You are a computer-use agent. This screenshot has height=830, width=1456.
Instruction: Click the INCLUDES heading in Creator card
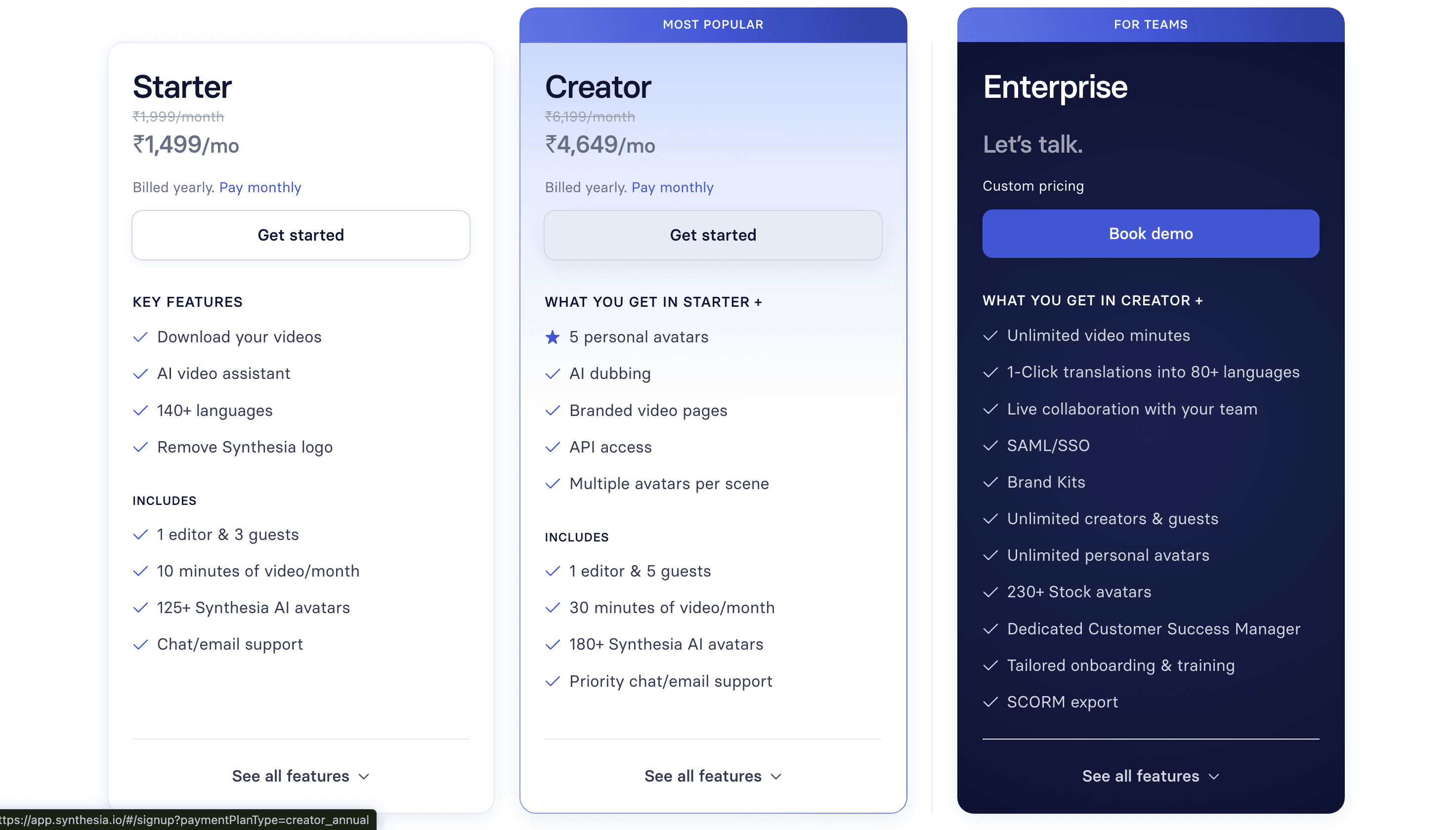pos(577,538)
